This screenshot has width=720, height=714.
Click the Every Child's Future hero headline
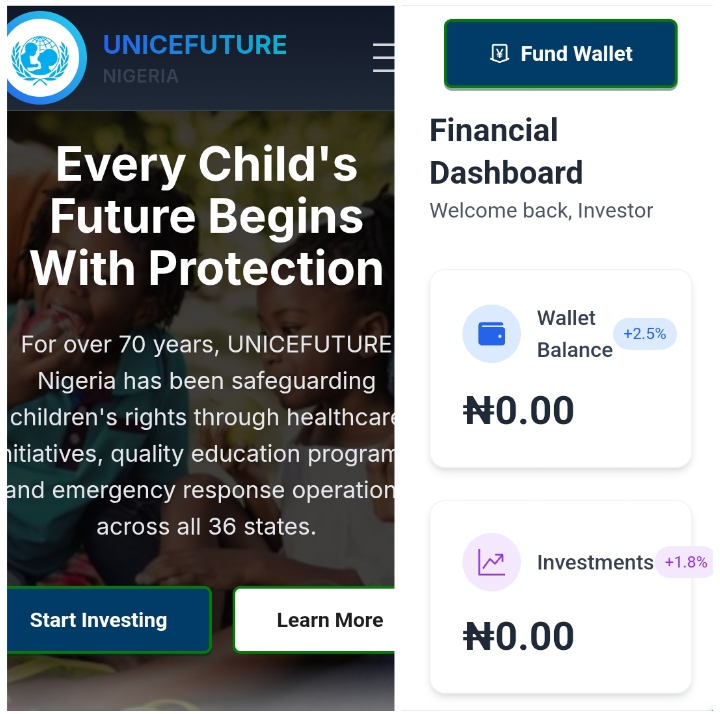[x=207, y=216]
